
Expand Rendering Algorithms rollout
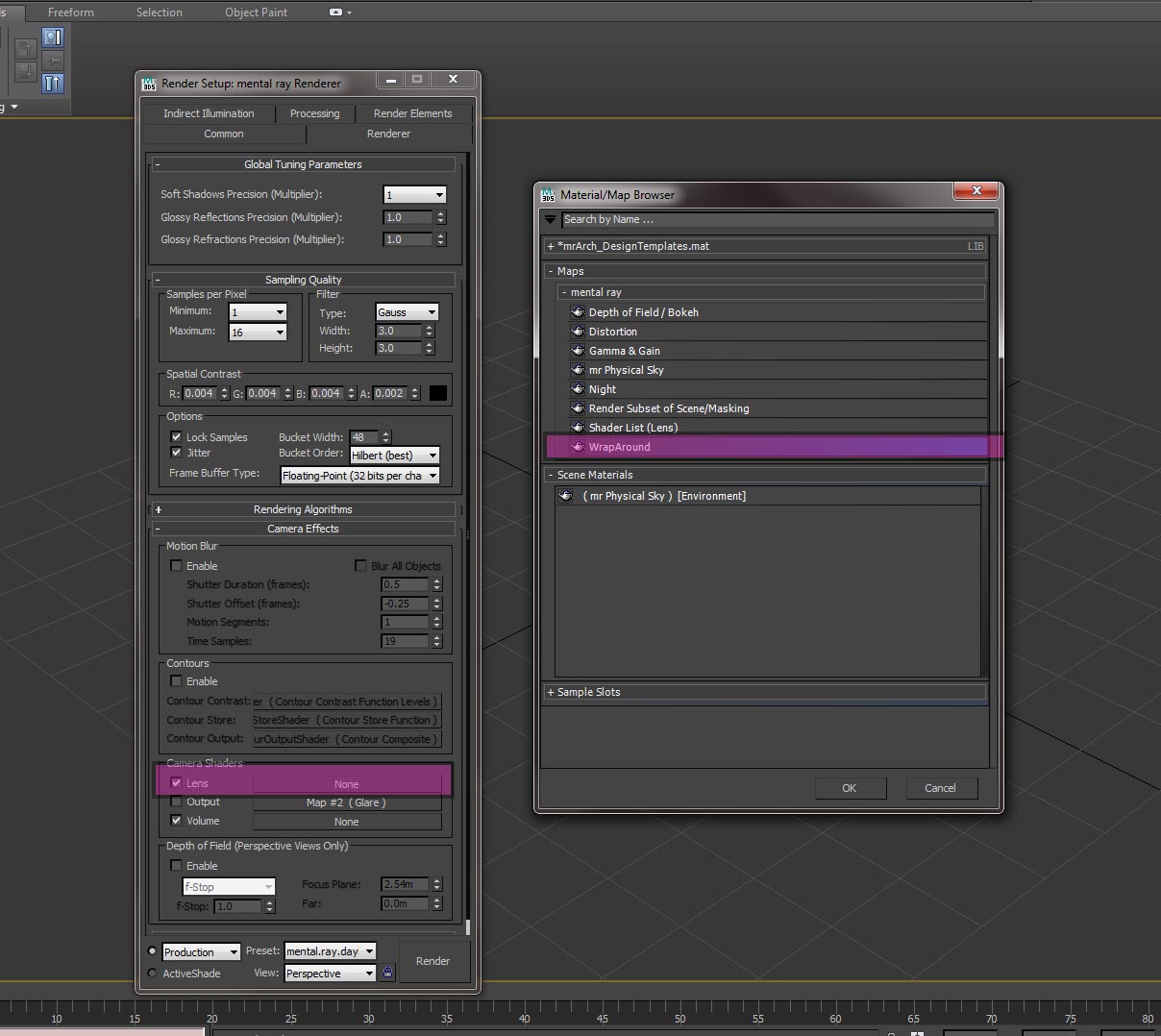tap(303, 509)
